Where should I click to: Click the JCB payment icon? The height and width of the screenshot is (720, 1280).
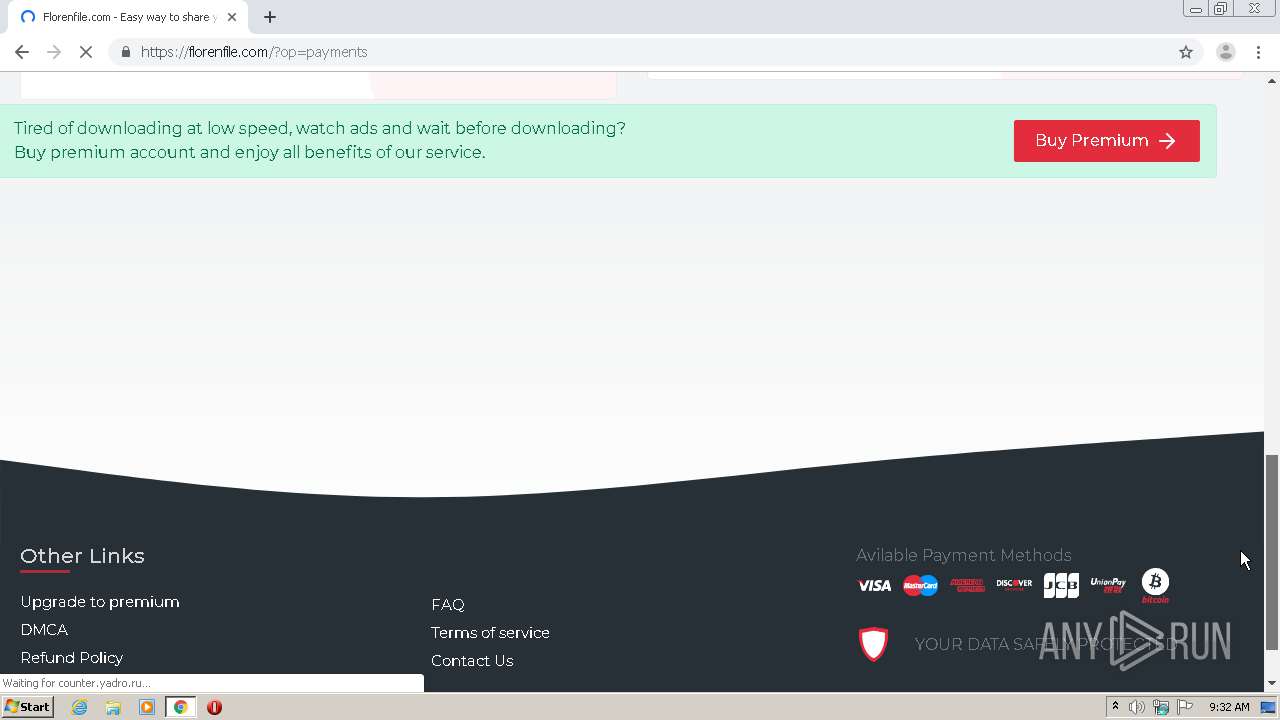[x=1061, y=586]
